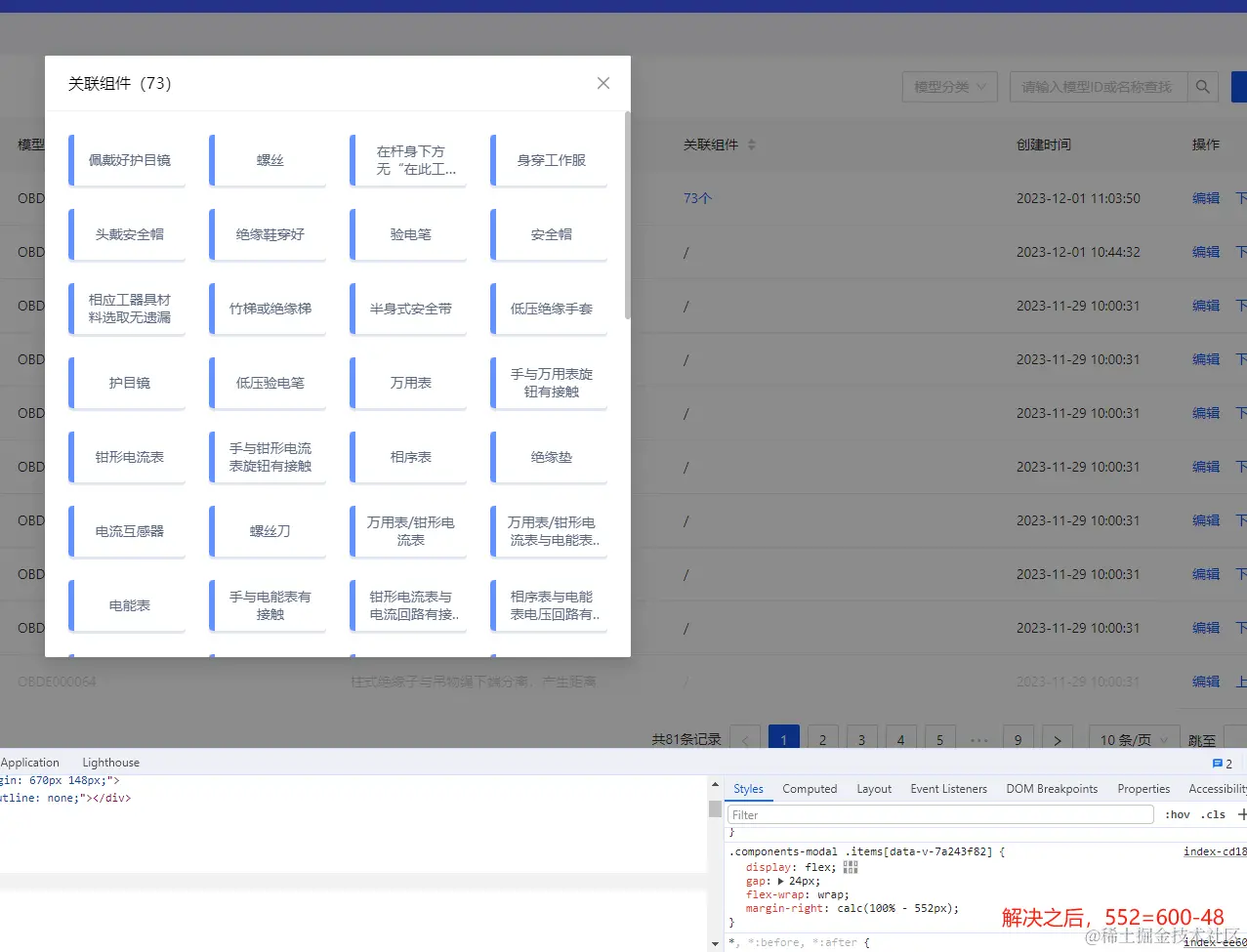Open the 73个 associated components link
1247x952 pixels.
pyautogui.click(x=697, y=198)
